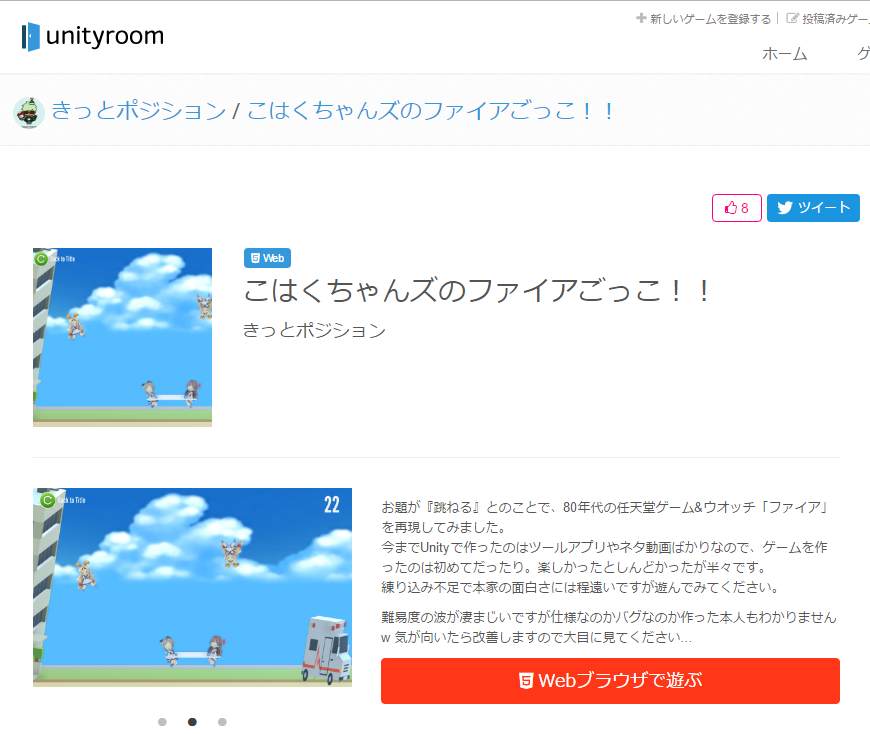Click the author name きっとポジション below title
Screen dimensions: 870x734
tap(314, 331)
